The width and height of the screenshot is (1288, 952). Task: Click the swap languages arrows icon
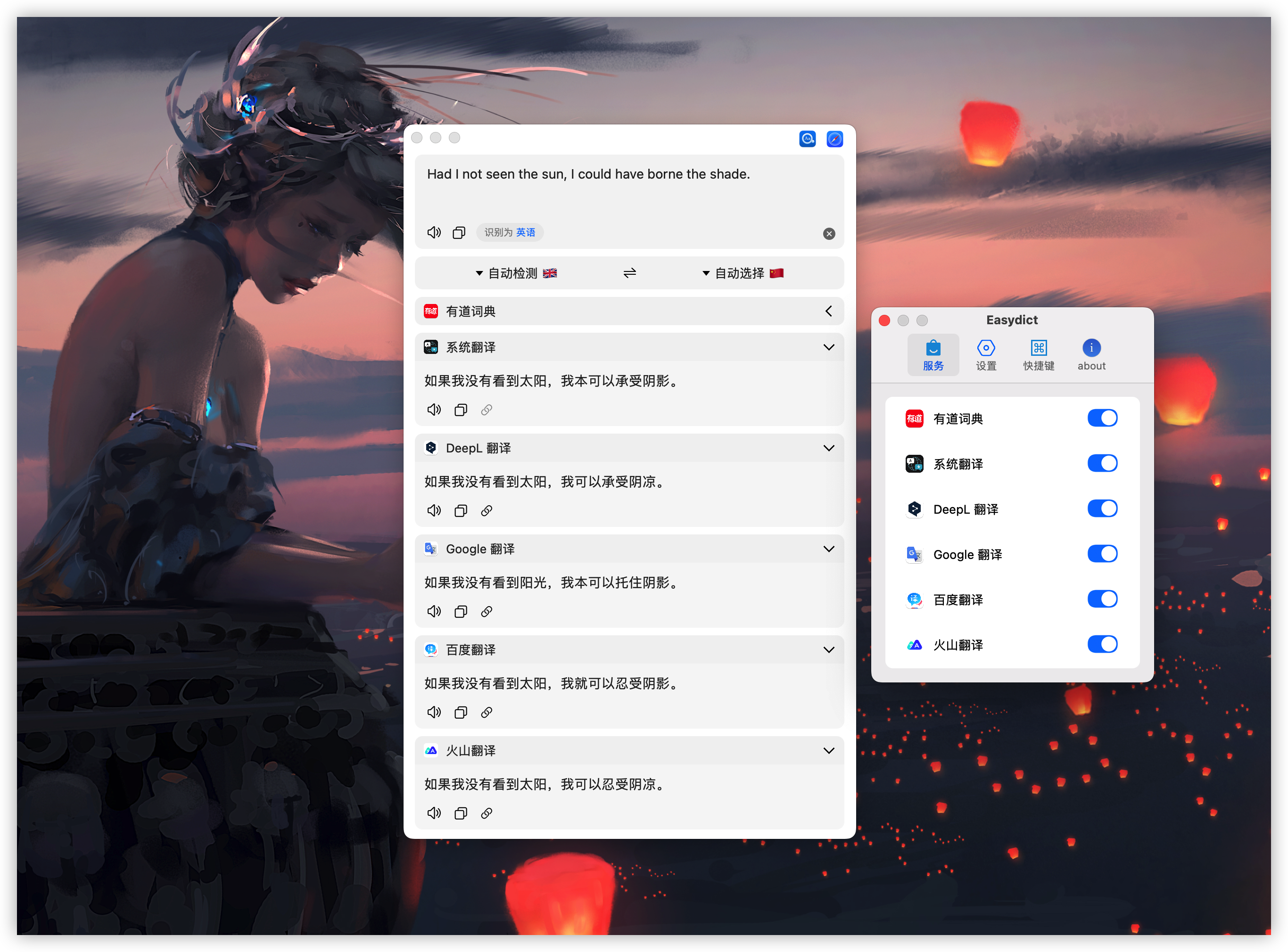coord(629,272)
